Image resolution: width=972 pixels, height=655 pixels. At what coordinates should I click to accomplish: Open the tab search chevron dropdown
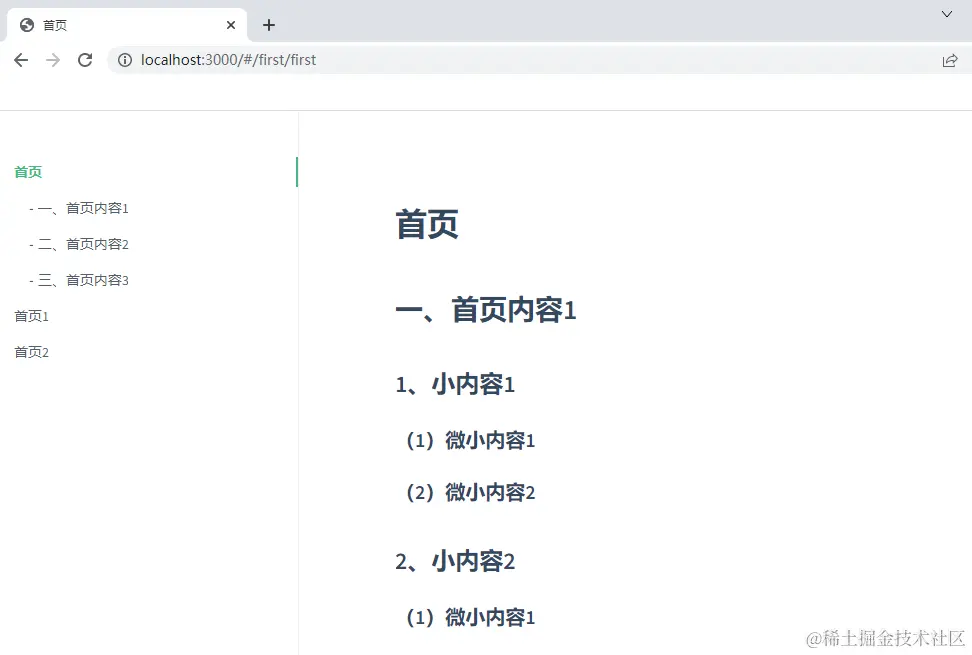tap(947, 14)
